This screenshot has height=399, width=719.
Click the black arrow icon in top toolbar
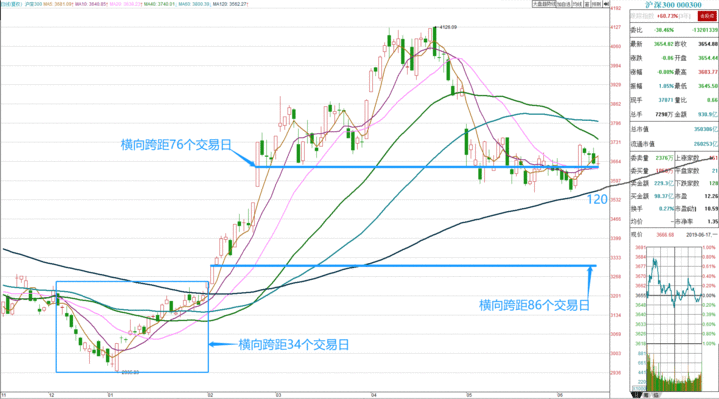[x=606, y=4]
